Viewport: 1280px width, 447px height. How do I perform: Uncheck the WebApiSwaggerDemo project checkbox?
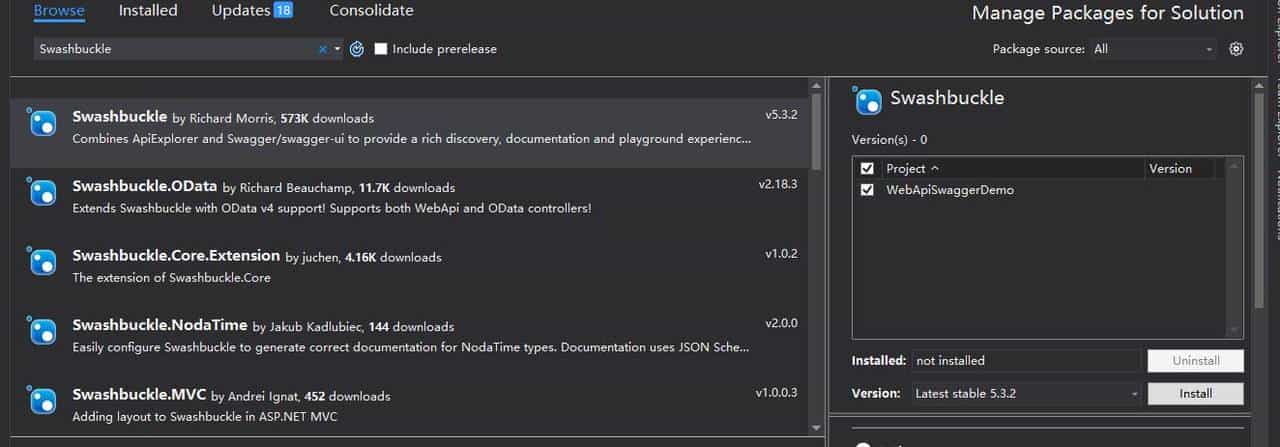pos(867,190)
